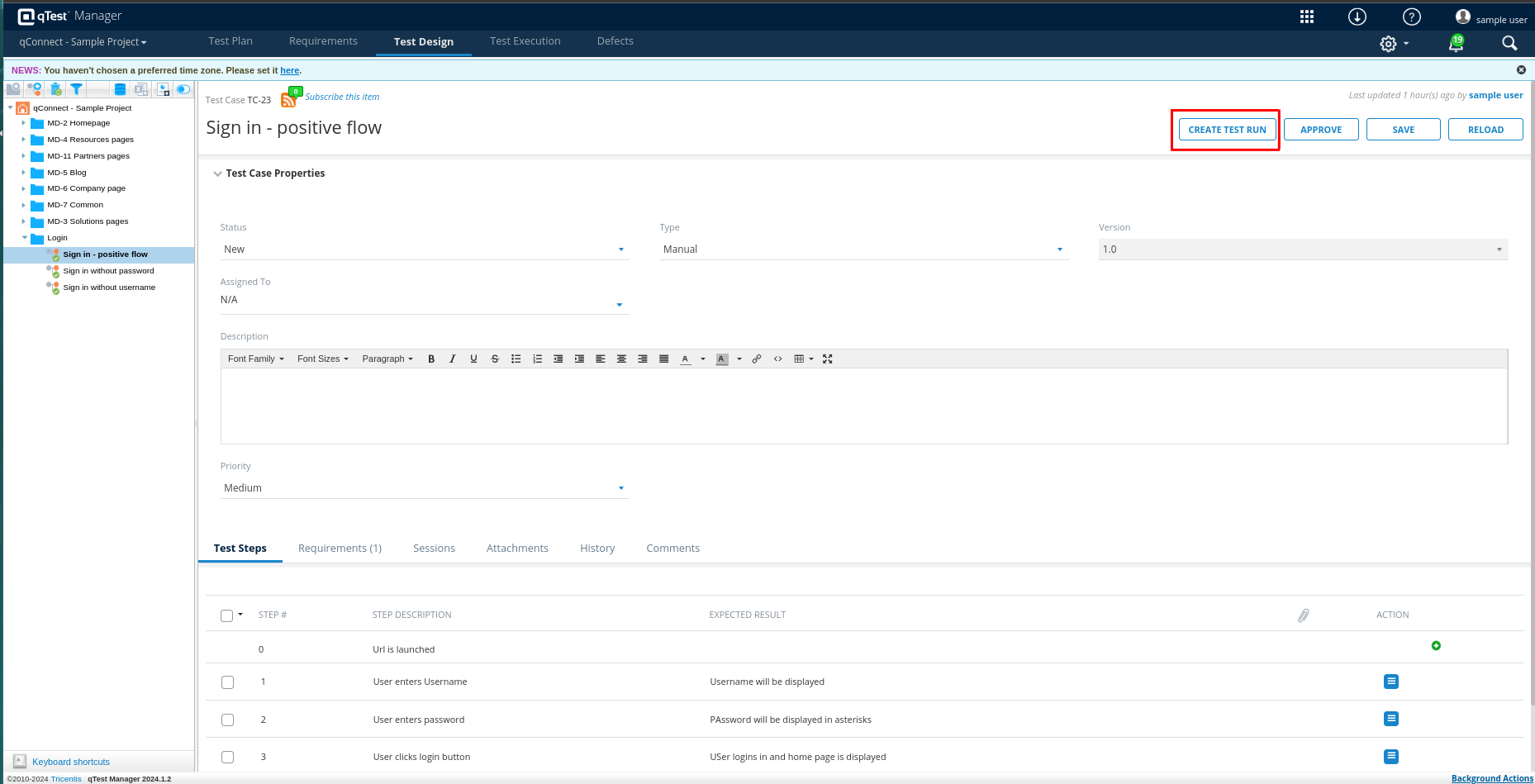Viewport: 1535px width, 784px height.
Task: Open the action menu for step 2
Action: click(1391, 719)
